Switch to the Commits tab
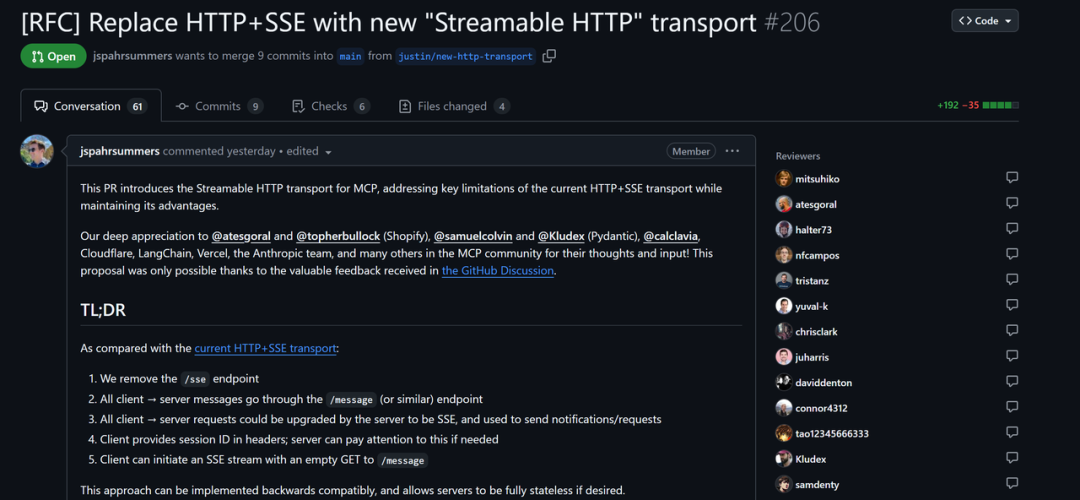 [x=219, y=106]
